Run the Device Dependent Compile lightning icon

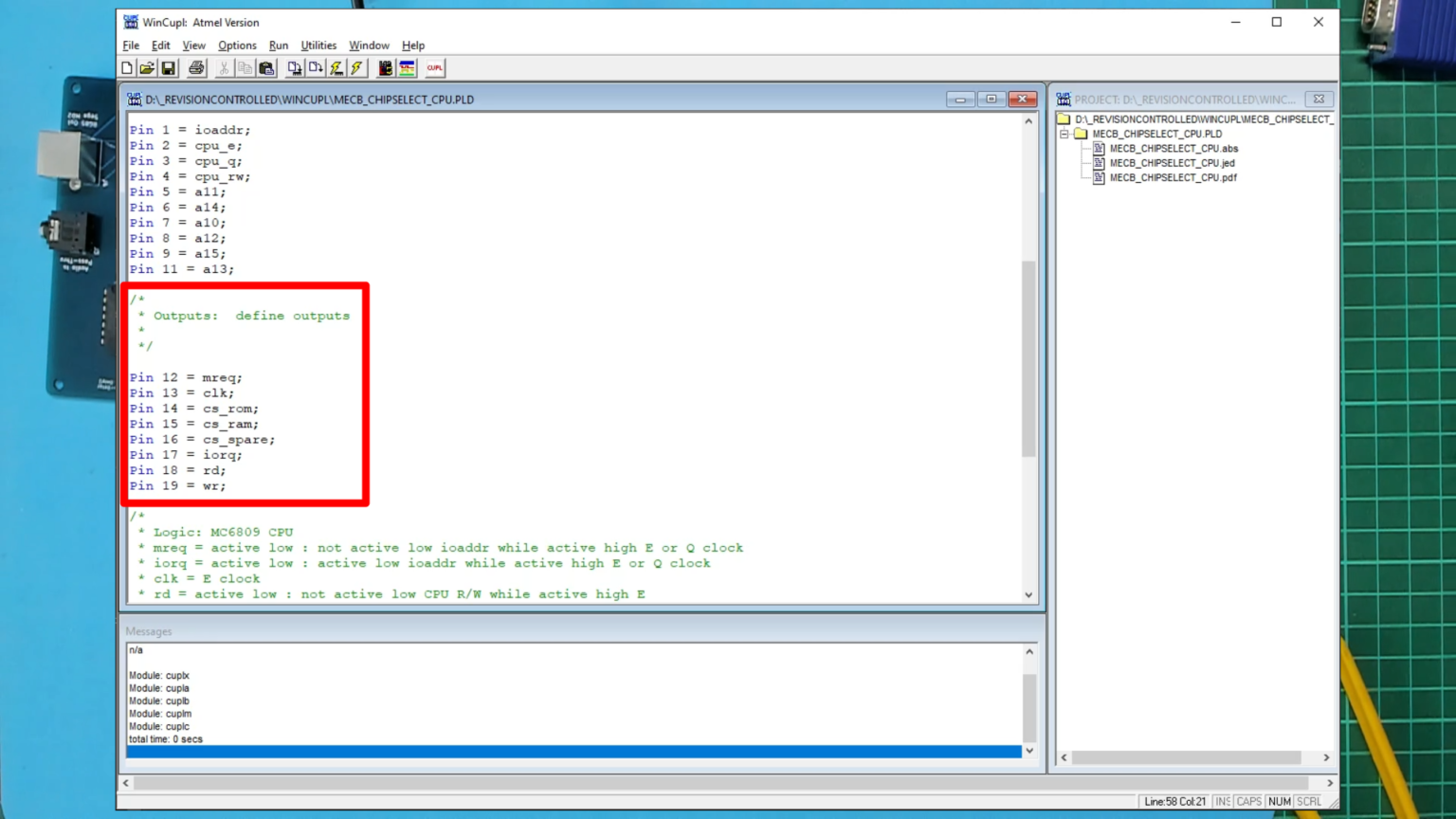[335, 67]
